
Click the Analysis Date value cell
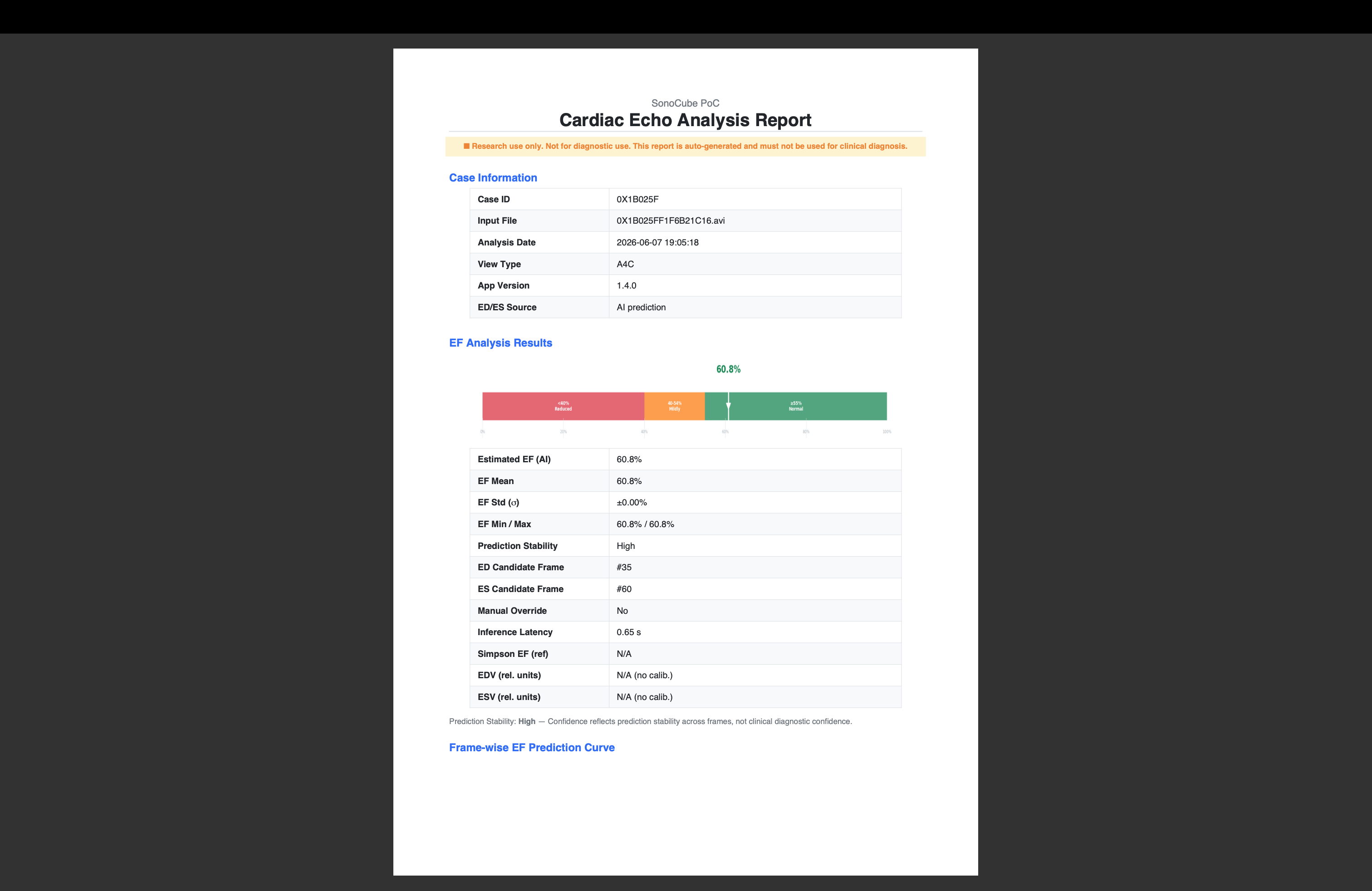[755, 243]
